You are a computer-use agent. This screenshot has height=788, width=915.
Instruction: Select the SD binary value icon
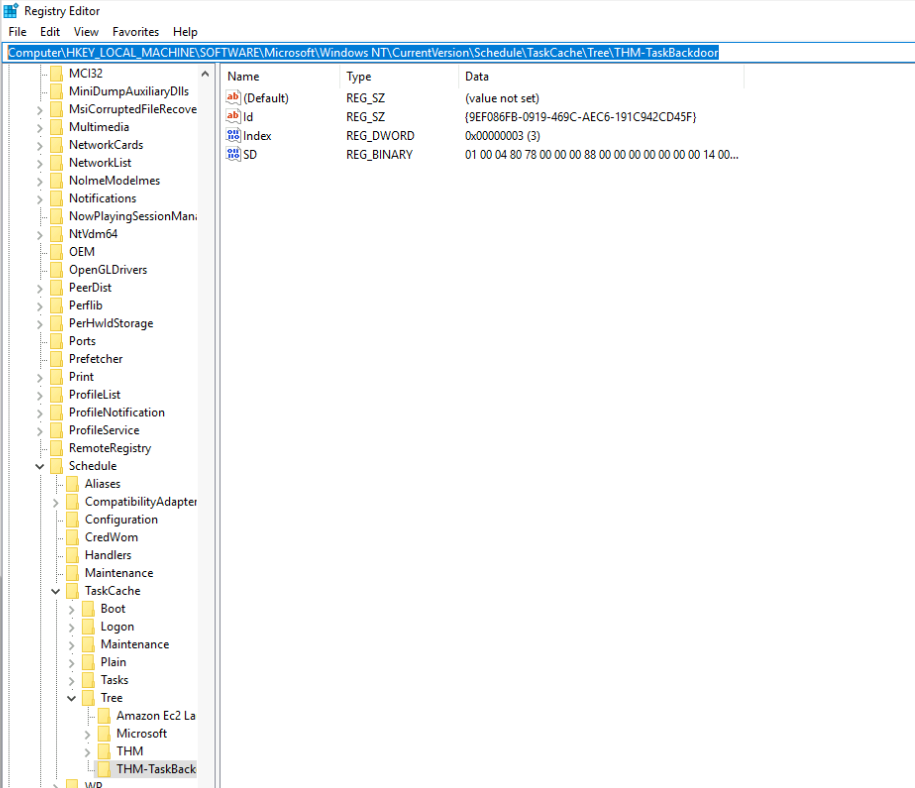[233, 154]
